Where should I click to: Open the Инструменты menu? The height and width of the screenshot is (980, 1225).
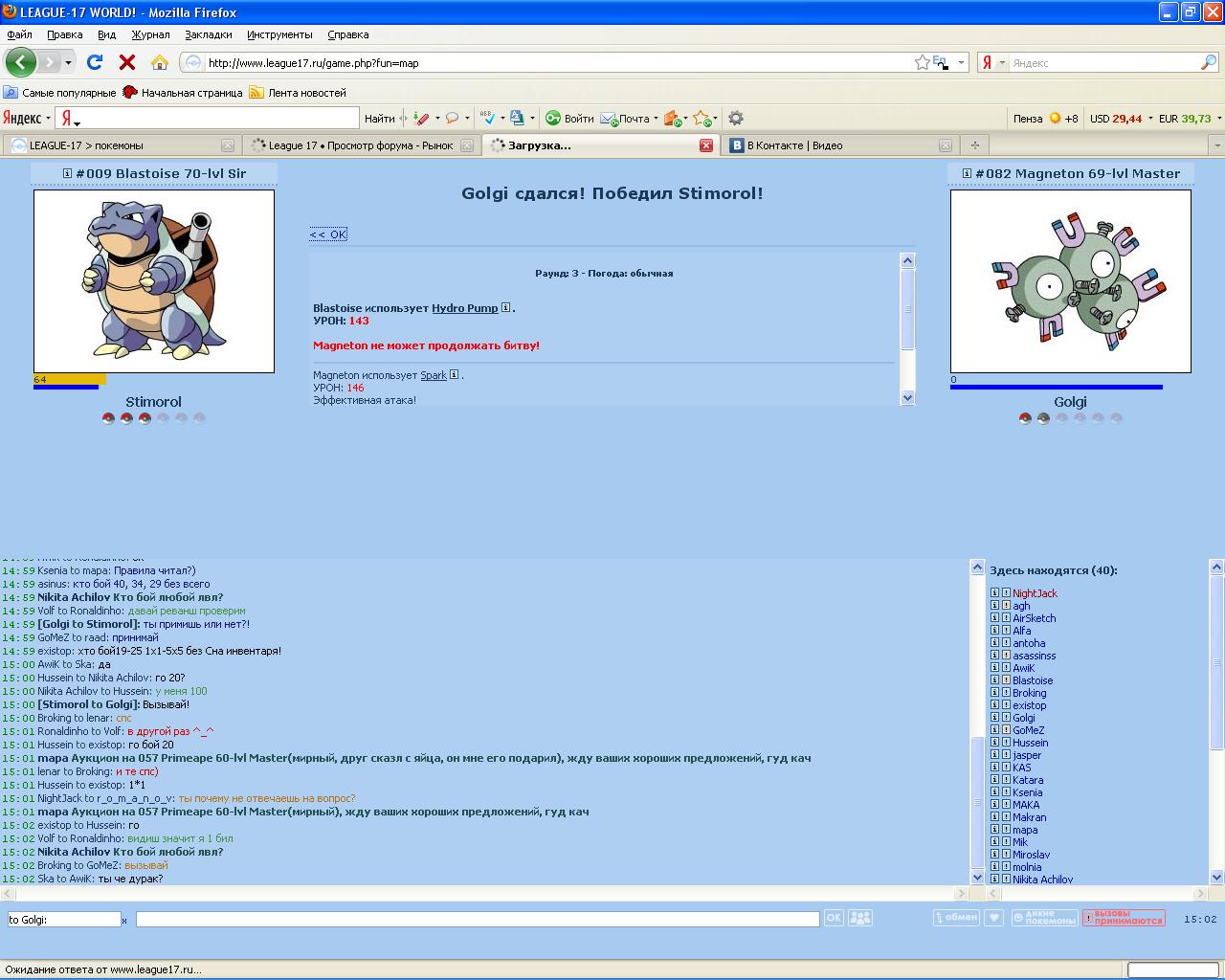pos(279,34)
